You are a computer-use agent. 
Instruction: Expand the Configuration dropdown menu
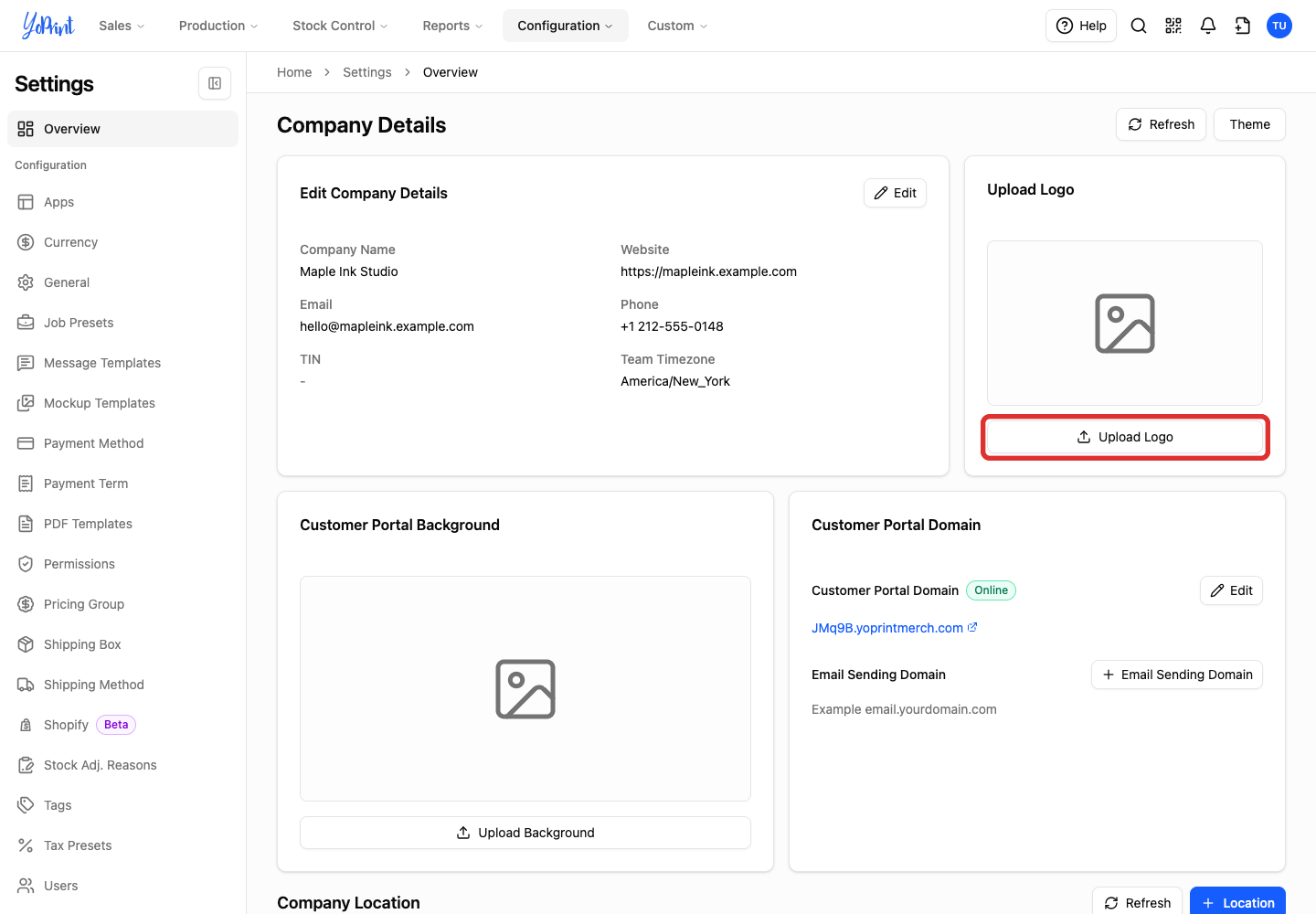pos(566,26)
